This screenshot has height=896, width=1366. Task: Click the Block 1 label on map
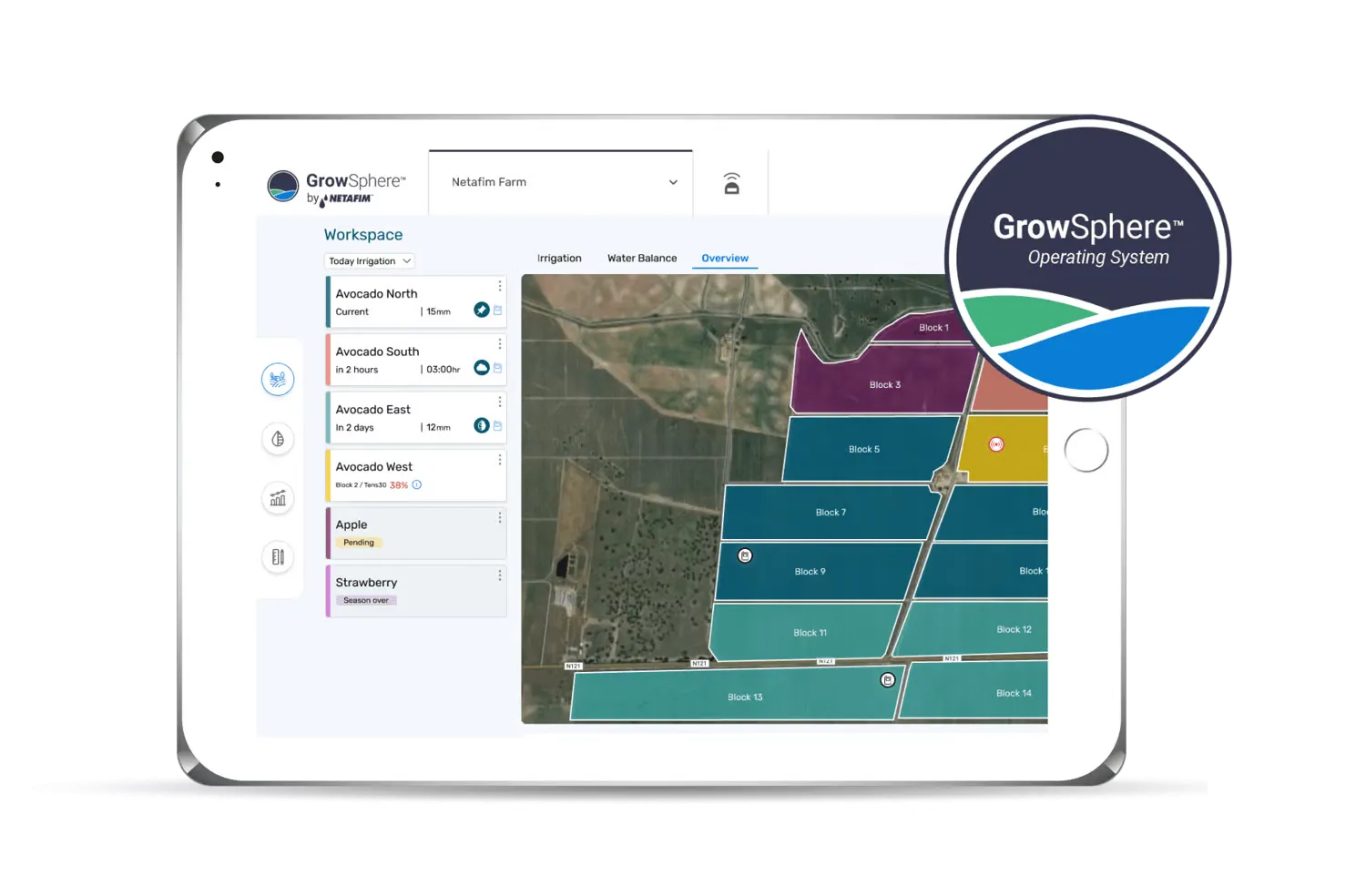tap(933, 328)
